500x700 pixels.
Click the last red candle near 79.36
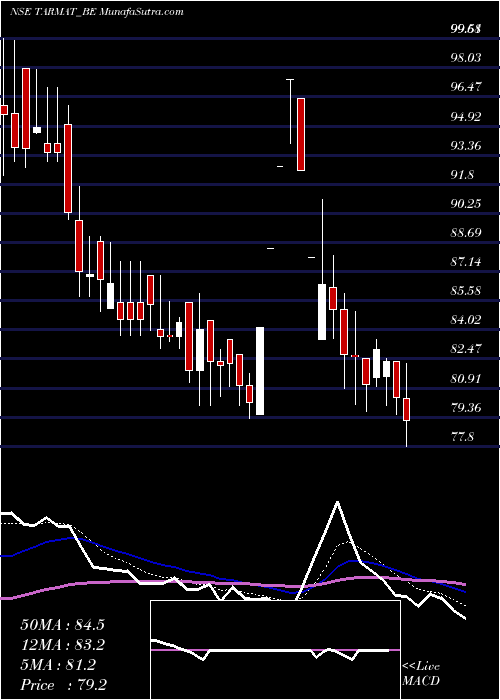click(407, 409)
